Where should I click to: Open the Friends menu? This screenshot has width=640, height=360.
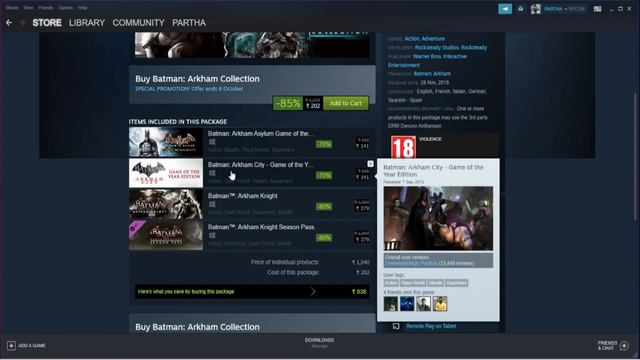pos(46,8)
